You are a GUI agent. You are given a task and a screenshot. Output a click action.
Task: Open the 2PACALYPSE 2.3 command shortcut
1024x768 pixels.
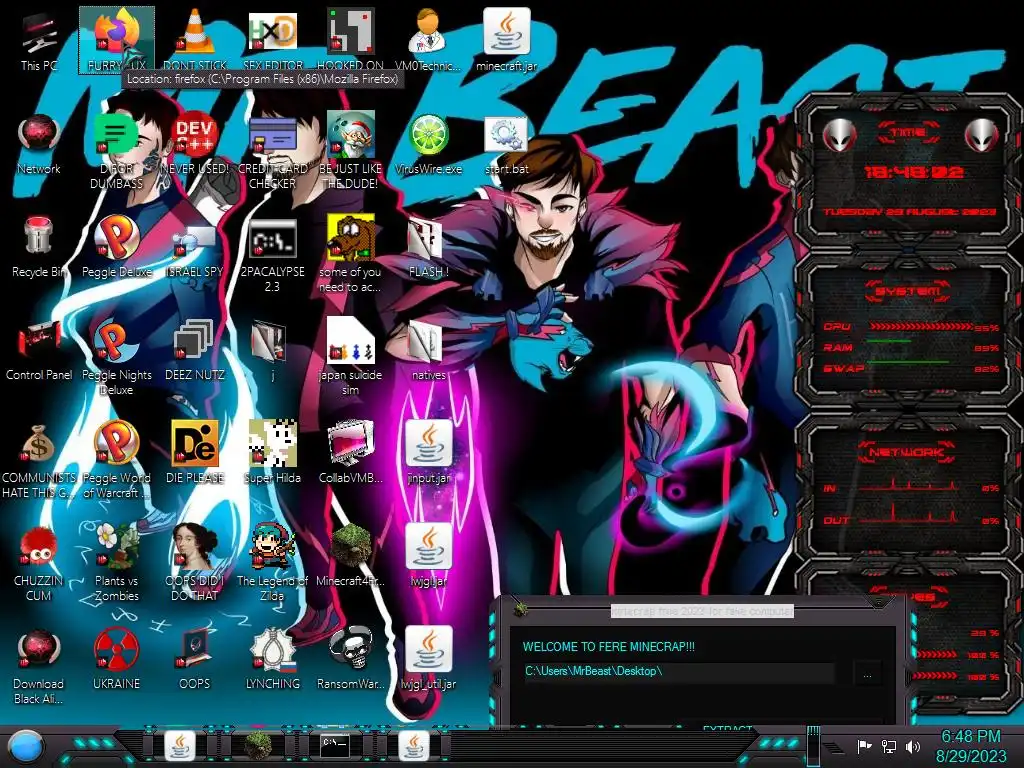[273, 255]
